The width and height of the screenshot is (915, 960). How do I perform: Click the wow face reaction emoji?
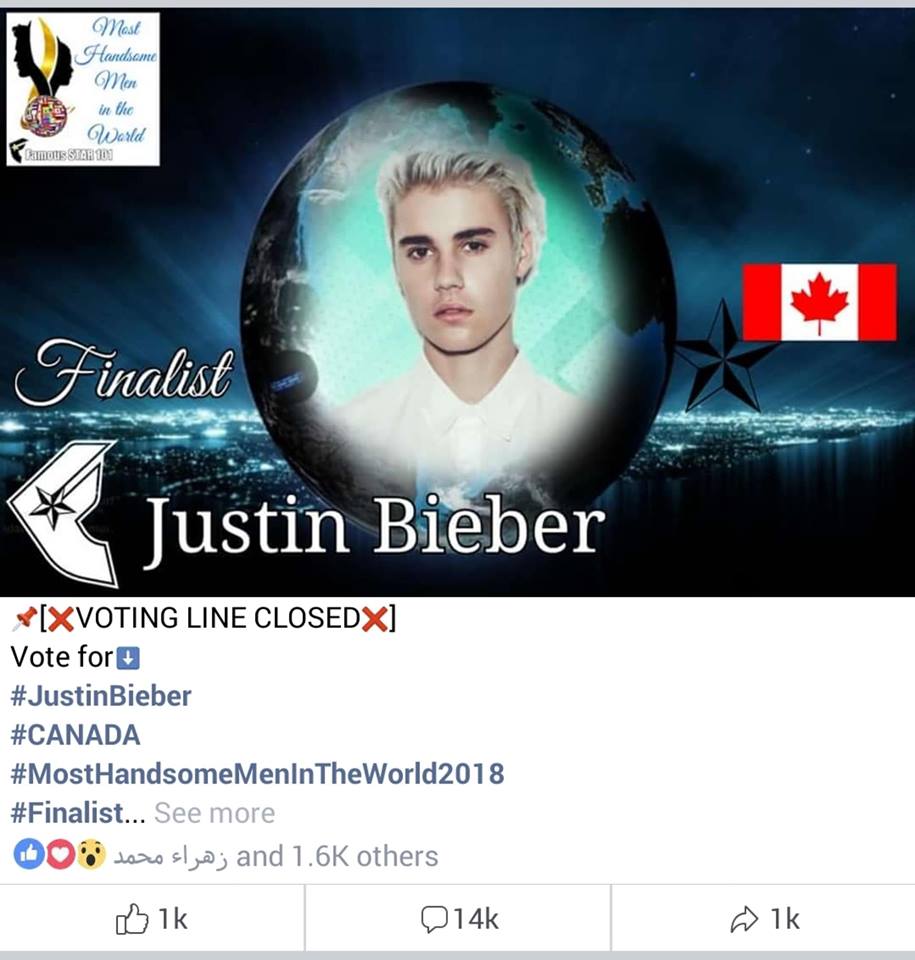coord(91,855)
